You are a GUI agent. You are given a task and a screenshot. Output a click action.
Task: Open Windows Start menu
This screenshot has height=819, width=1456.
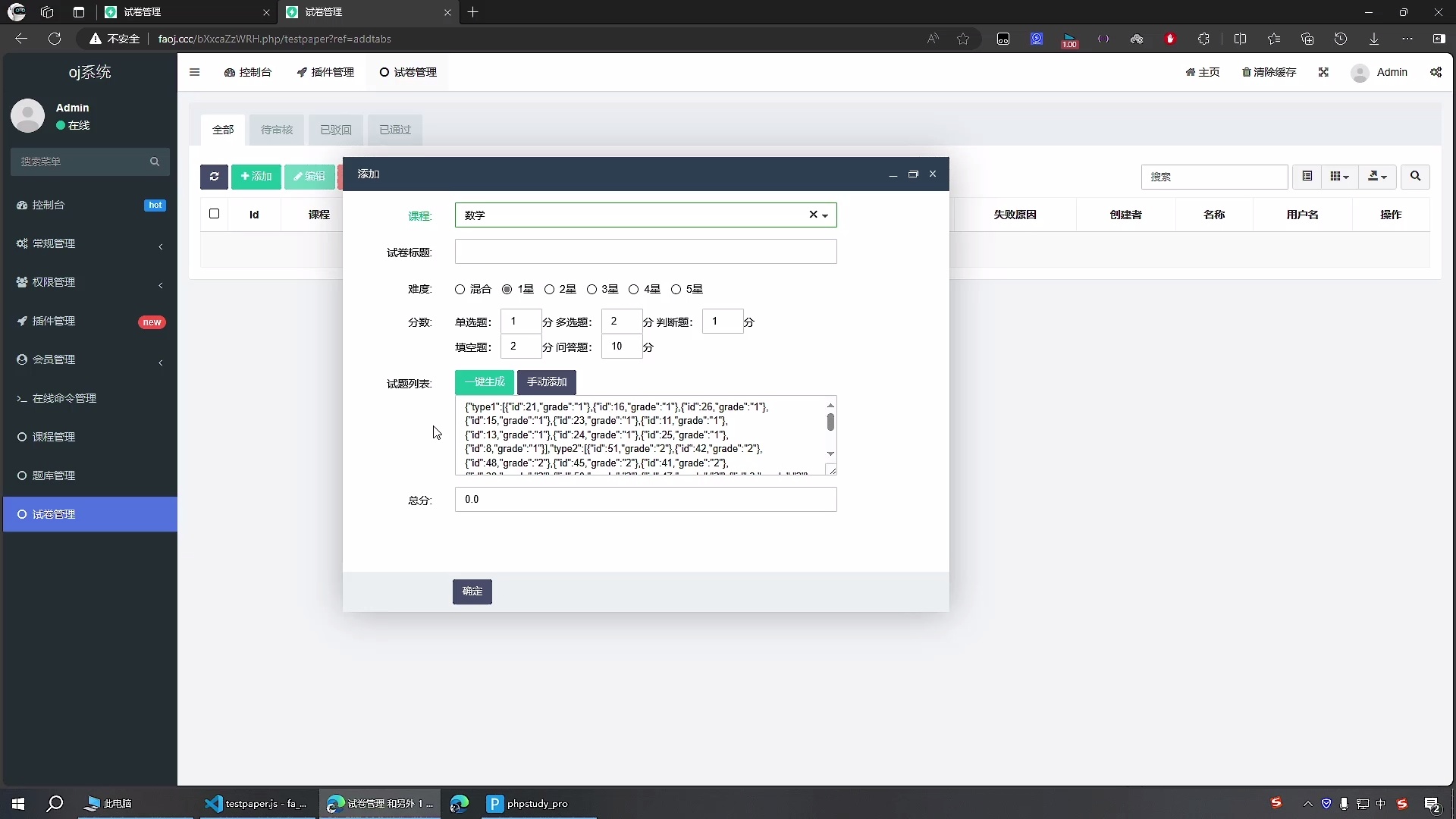18,804
